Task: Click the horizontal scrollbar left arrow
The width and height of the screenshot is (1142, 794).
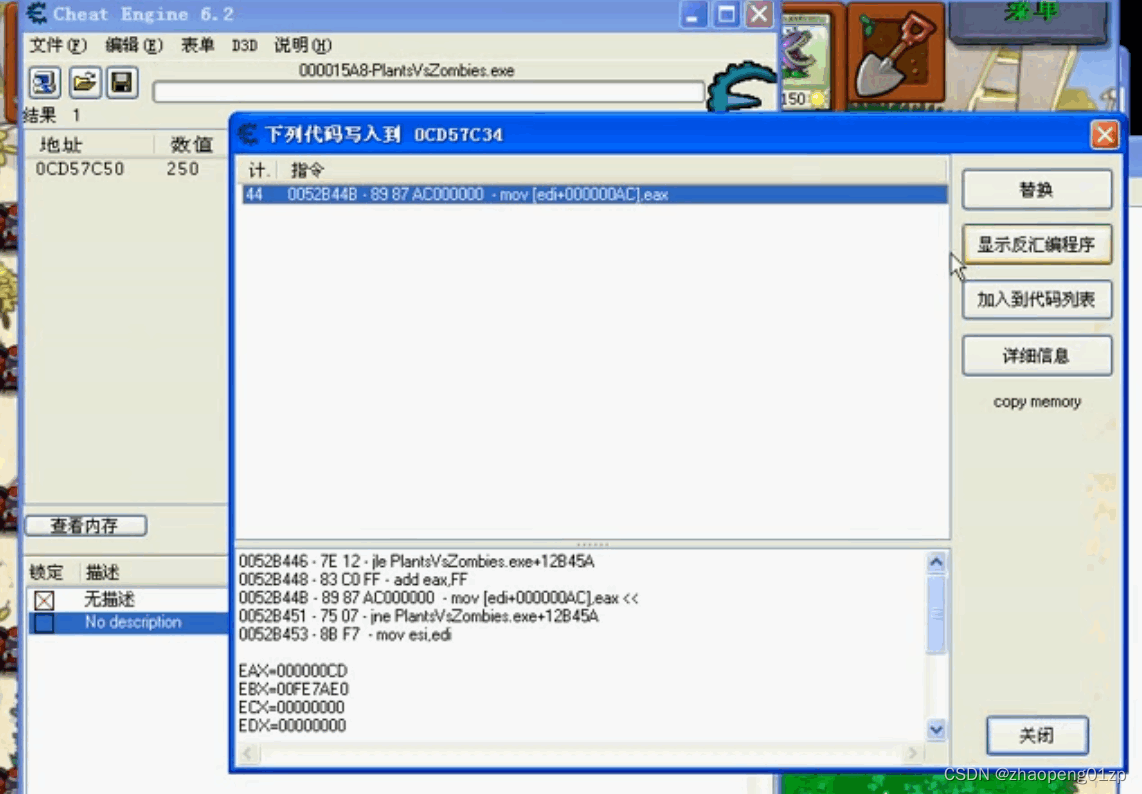Action: [x=248, y=752]
